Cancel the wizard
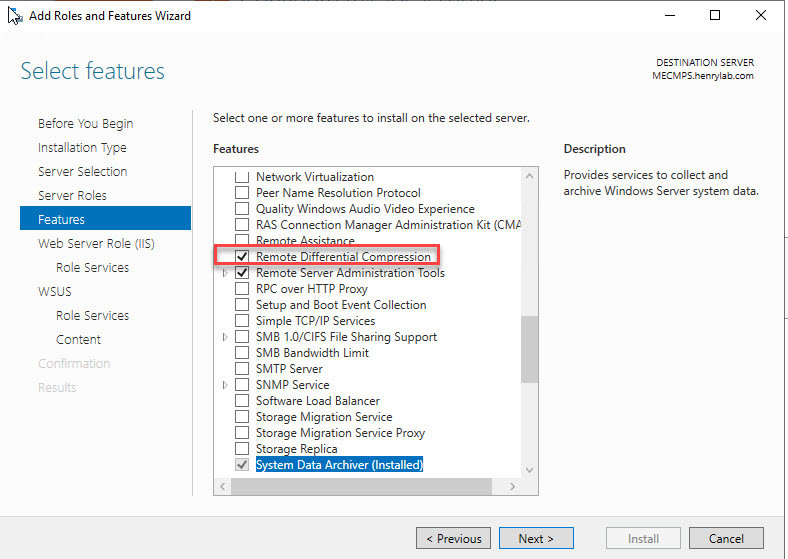788x559 pixels. coord(726,538)
